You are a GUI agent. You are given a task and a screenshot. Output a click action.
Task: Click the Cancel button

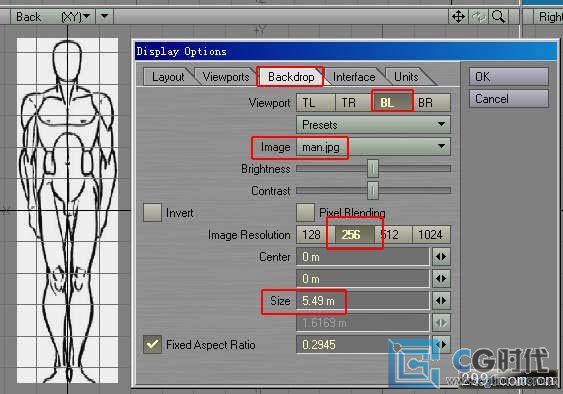tap(508, 98)
